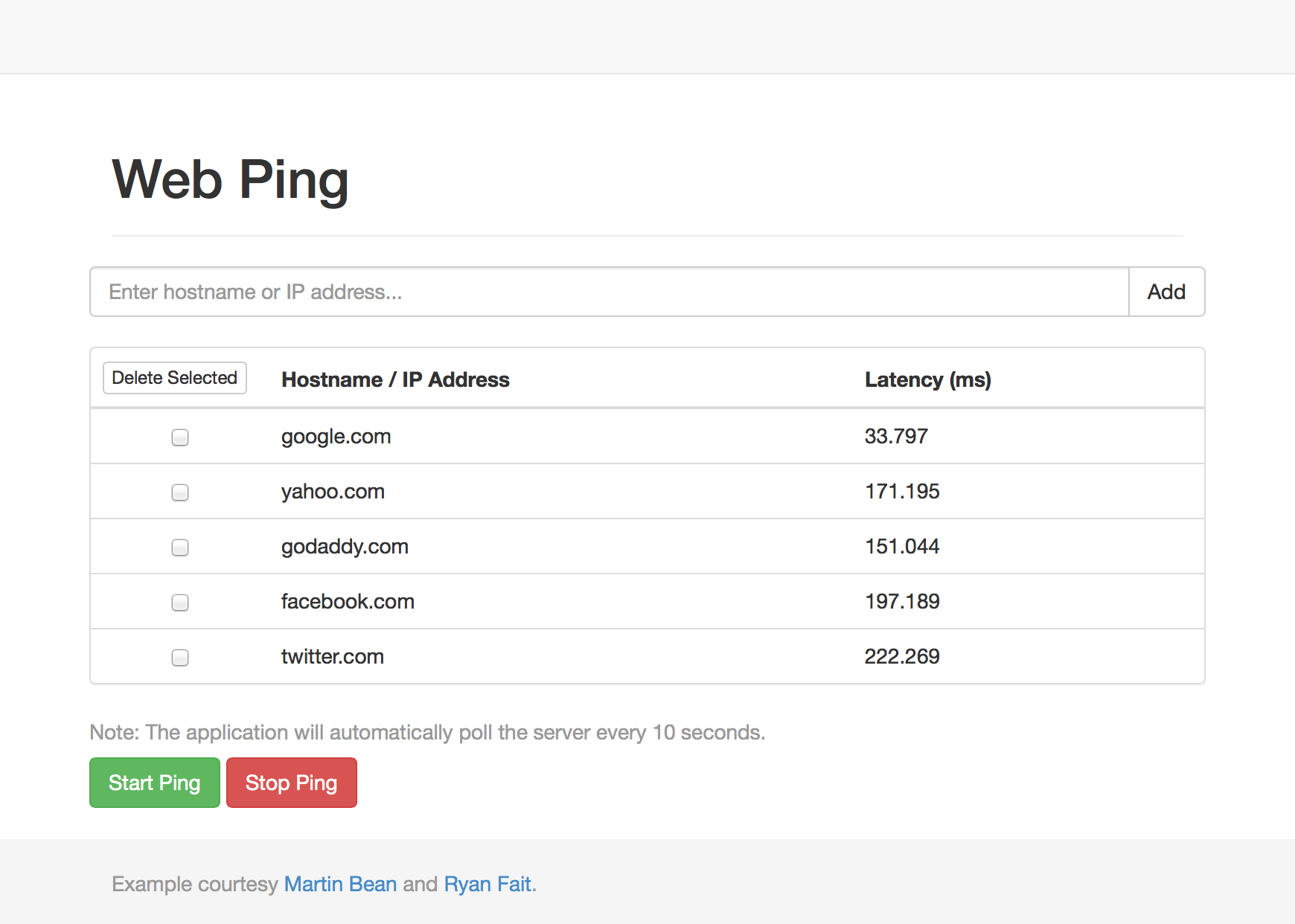The image size is (1295, 924).
Task: Click the green Start Ping button
Action: (155, 783)
